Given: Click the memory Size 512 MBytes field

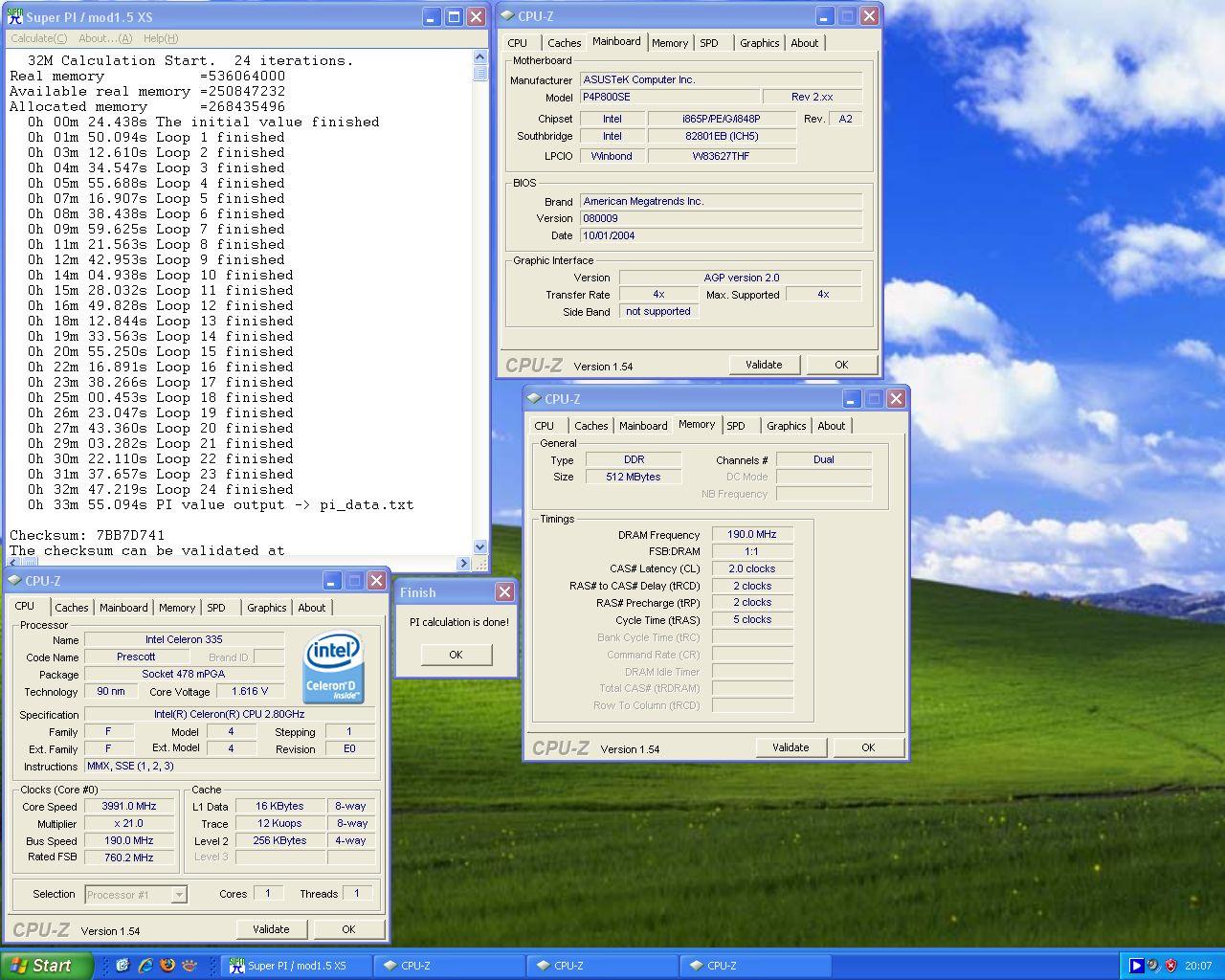Looking at the screenshot, I should 634,477.
